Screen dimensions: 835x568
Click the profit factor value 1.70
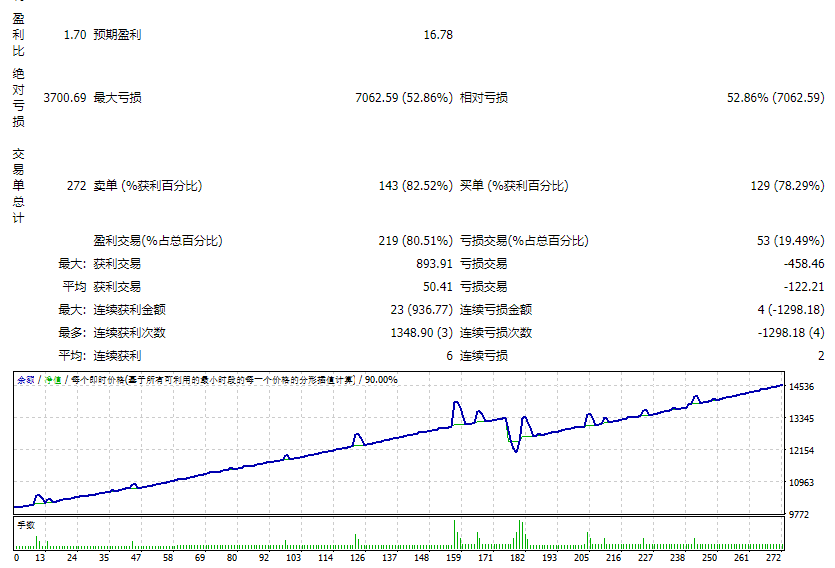click(x=75, y=35)
